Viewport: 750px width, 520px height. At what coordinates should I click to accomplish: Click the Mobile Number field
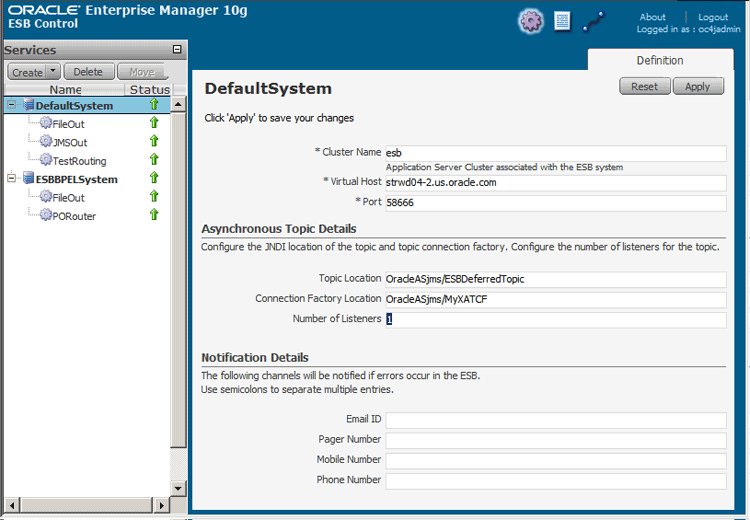pos(556,461)
